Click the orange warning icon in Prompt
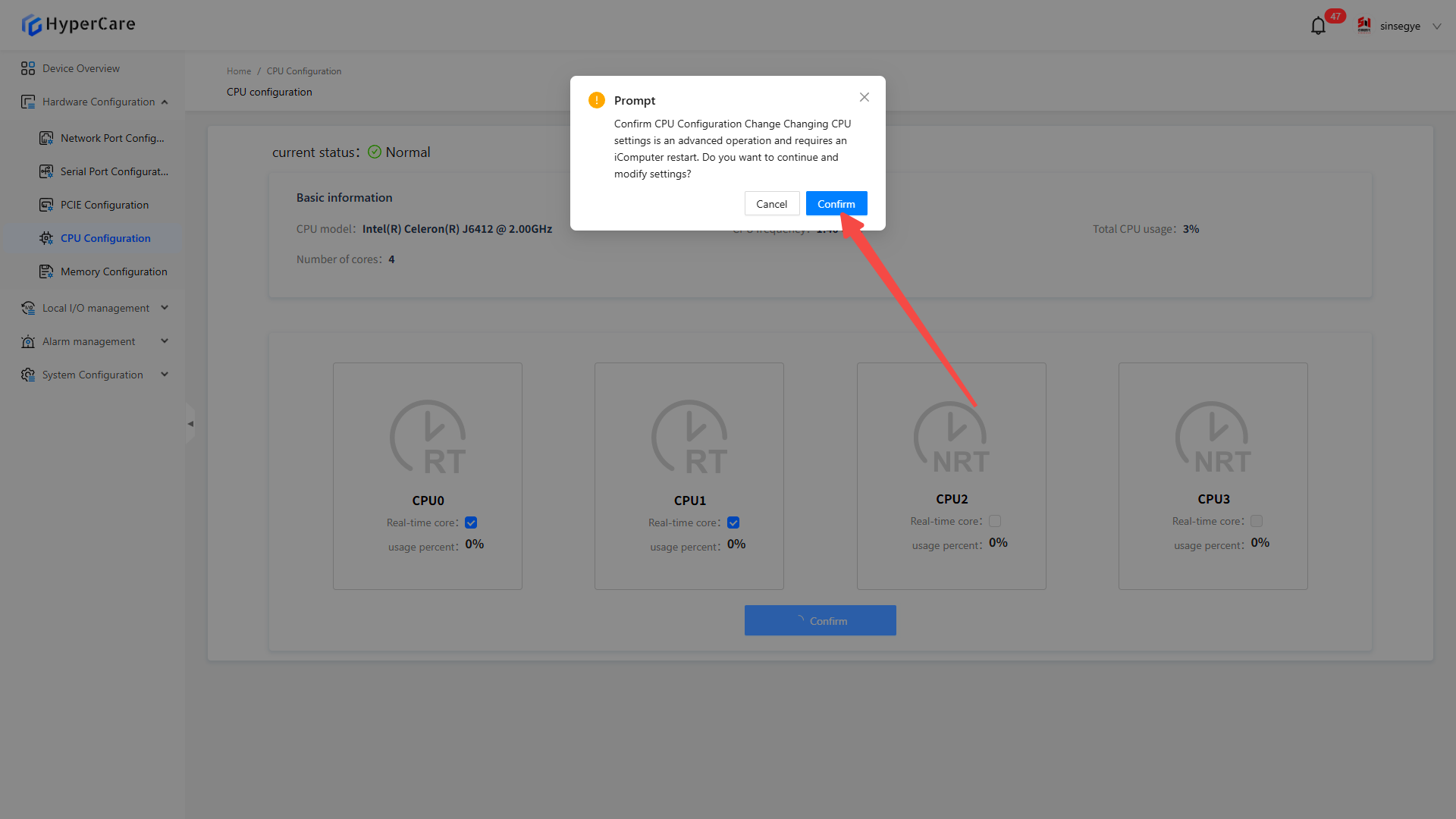The height and width of the screenshot is (819, 1456). pos(597,100)
